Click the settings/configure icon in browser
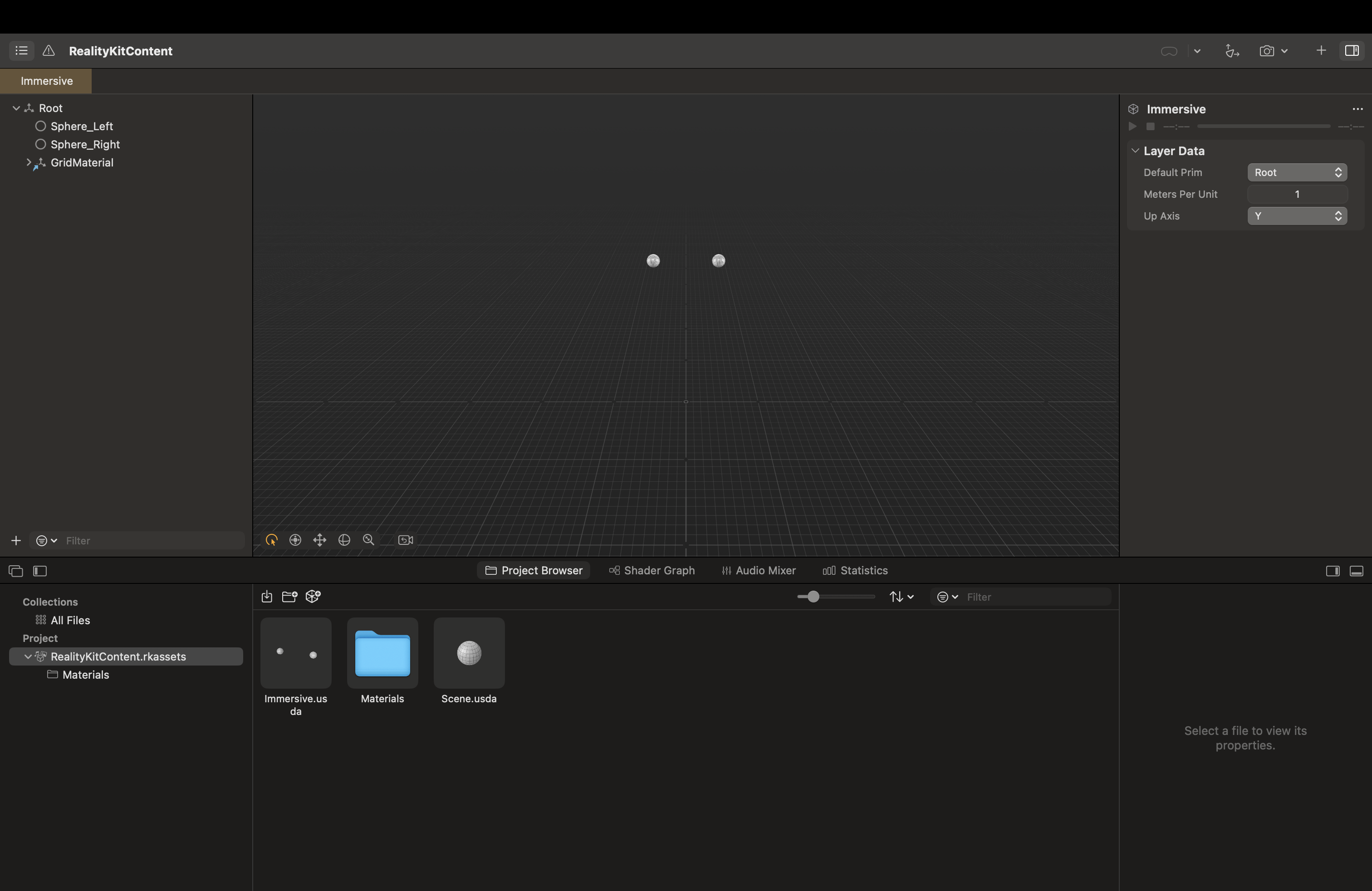 coord(941,597)
